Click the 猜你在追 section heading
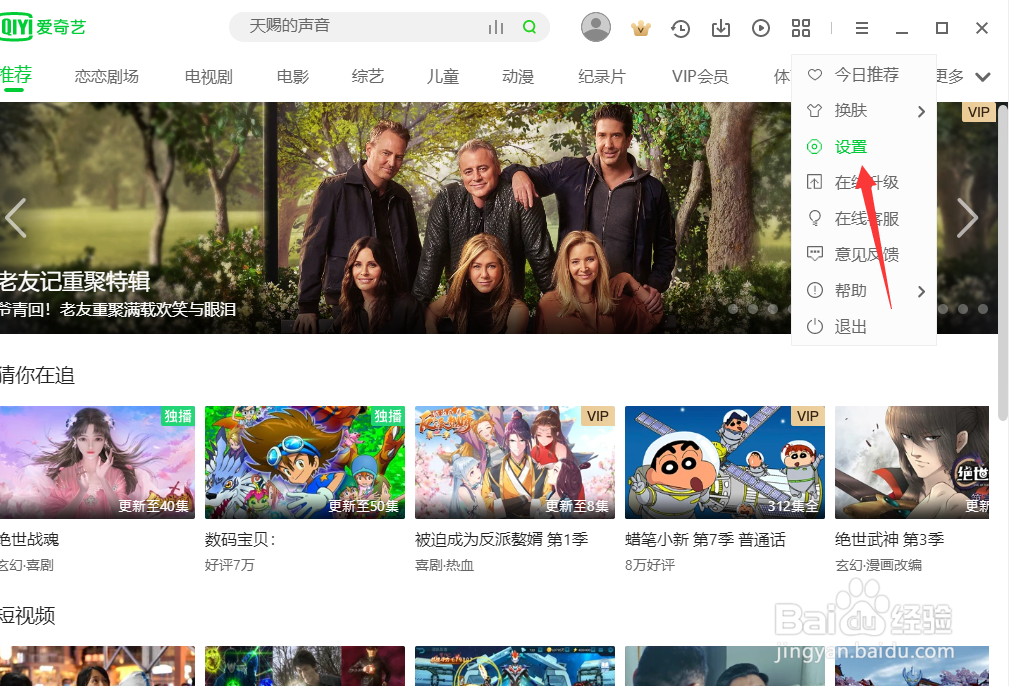Screen dimensions: 1009x686 37,375
